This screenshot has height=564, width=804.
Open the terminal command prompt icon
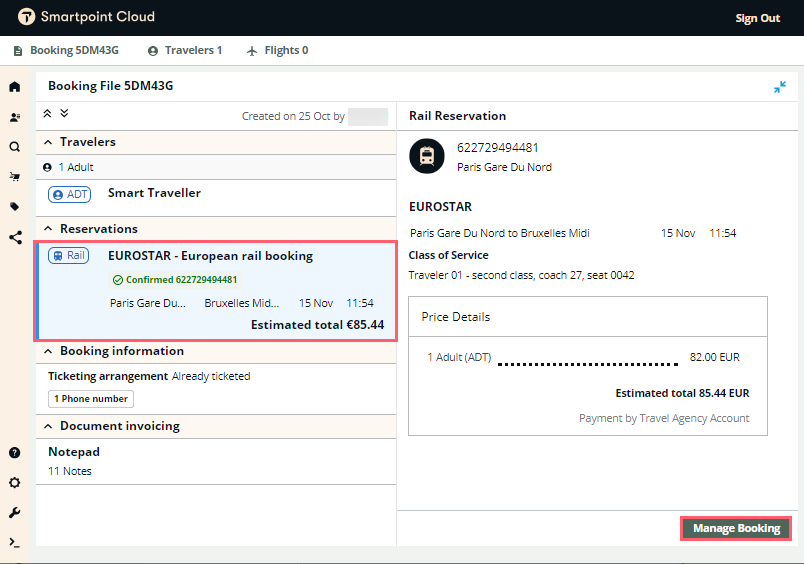pos(14,542)
